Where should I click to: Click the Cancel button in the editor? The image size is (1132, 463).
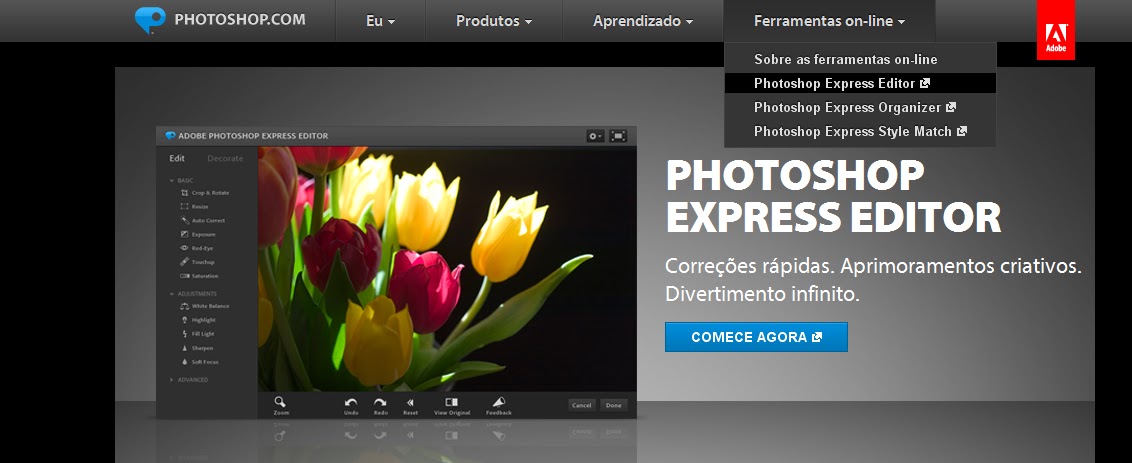tap(582, 405)
